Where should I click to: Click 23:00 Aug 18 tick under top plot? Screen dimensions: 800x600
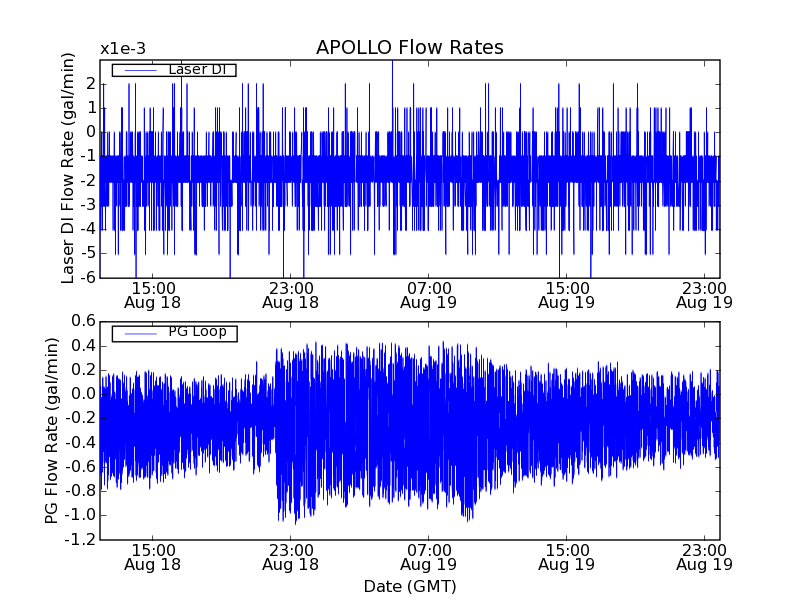(x=290, y=294)
